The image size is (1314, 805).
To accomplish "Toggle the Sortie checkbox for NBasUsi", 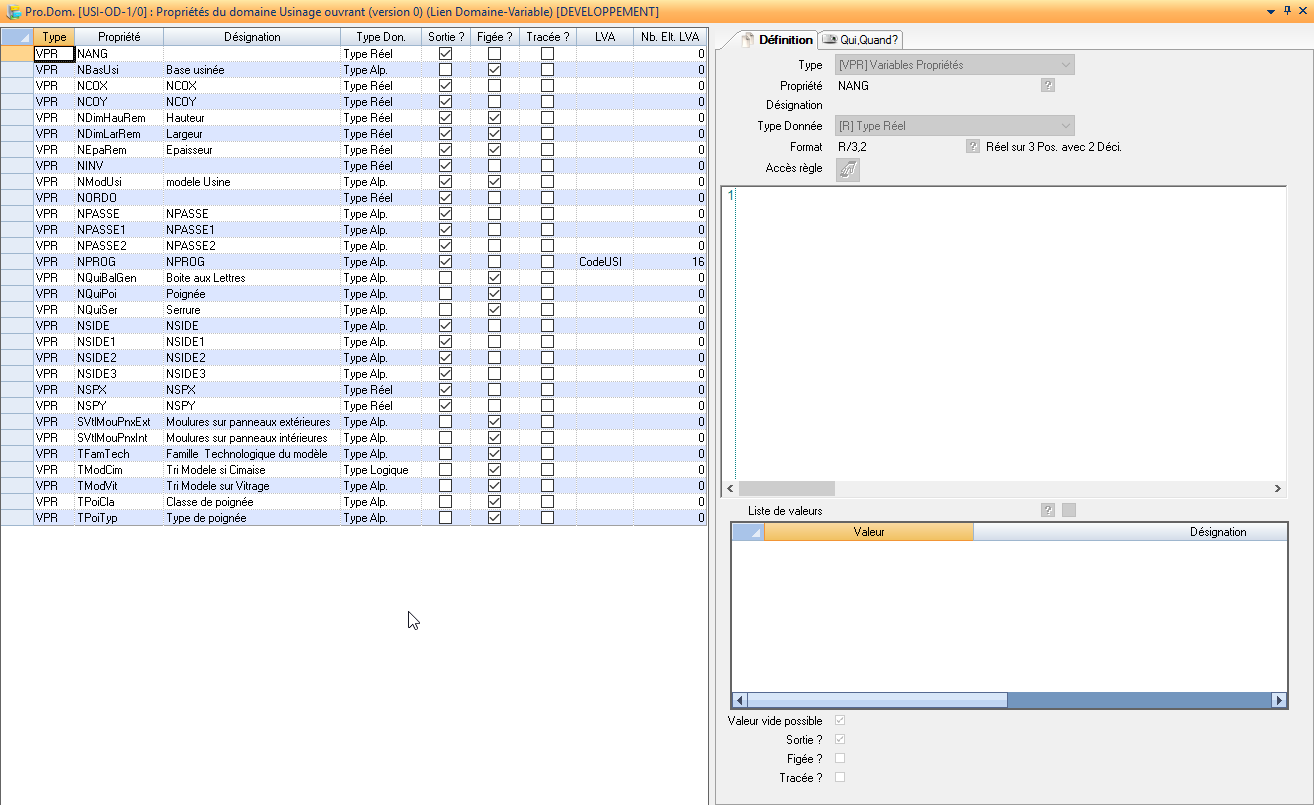I will (x=445, y=70).
